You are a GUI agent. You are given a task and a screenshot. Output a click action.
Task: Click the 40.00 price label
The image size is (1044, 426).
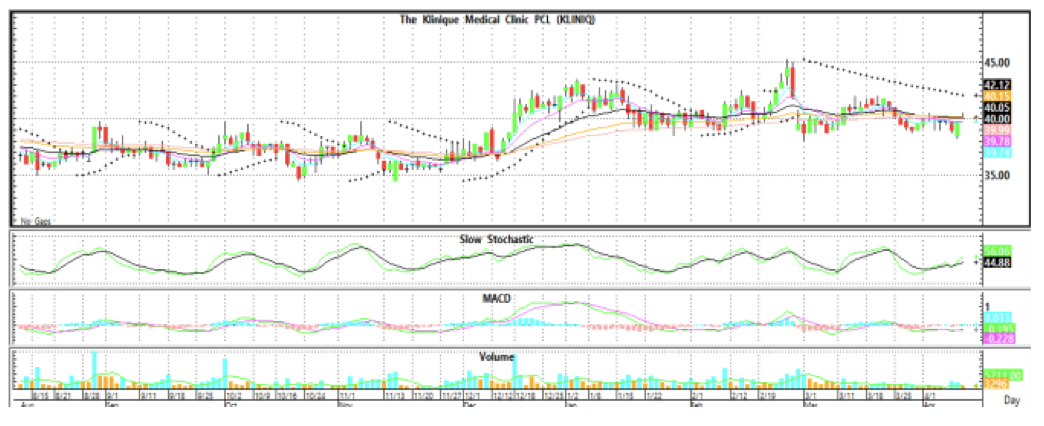[997, 118]
